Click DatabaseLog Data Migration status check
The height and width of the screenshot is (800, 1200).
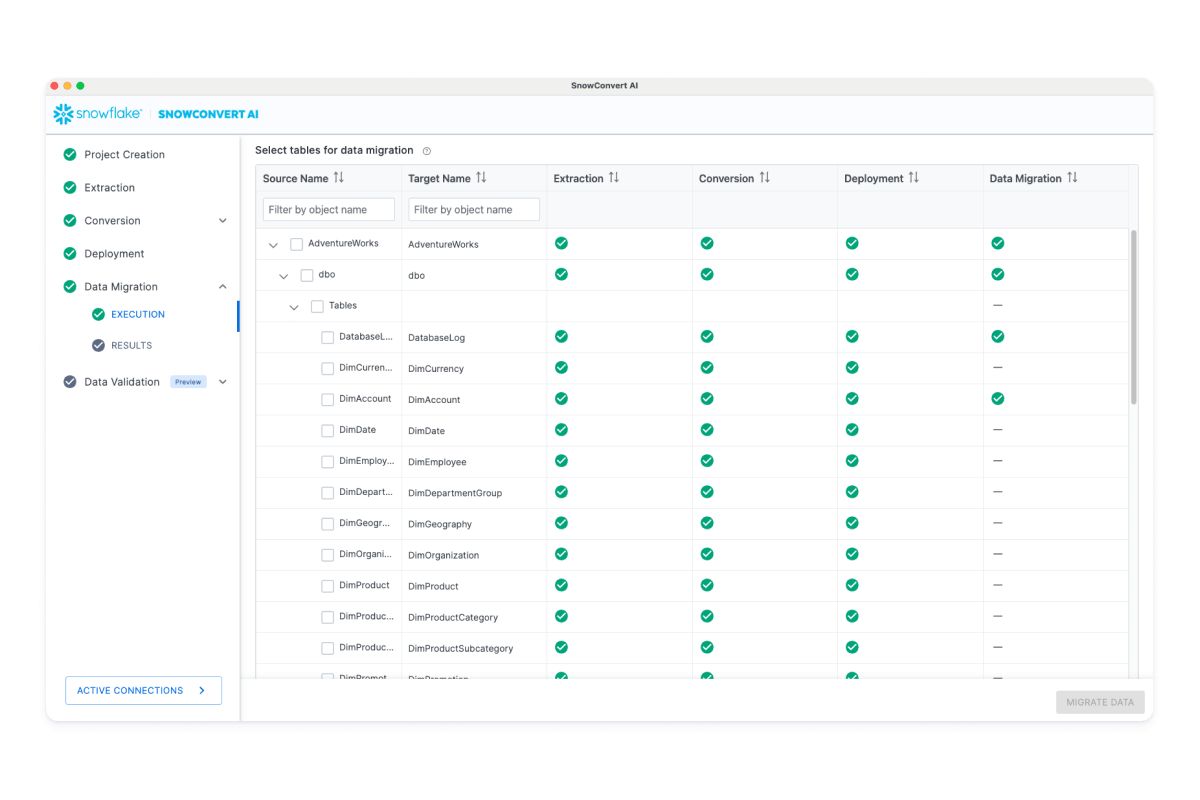coord(997,336)
